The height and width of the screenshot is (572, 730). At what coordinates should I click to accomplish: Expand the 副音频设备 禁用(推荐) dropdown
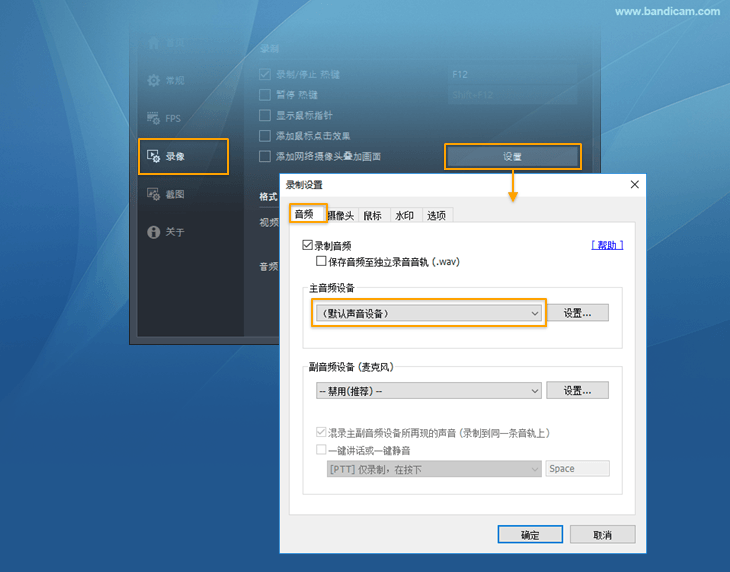(428, 391)
